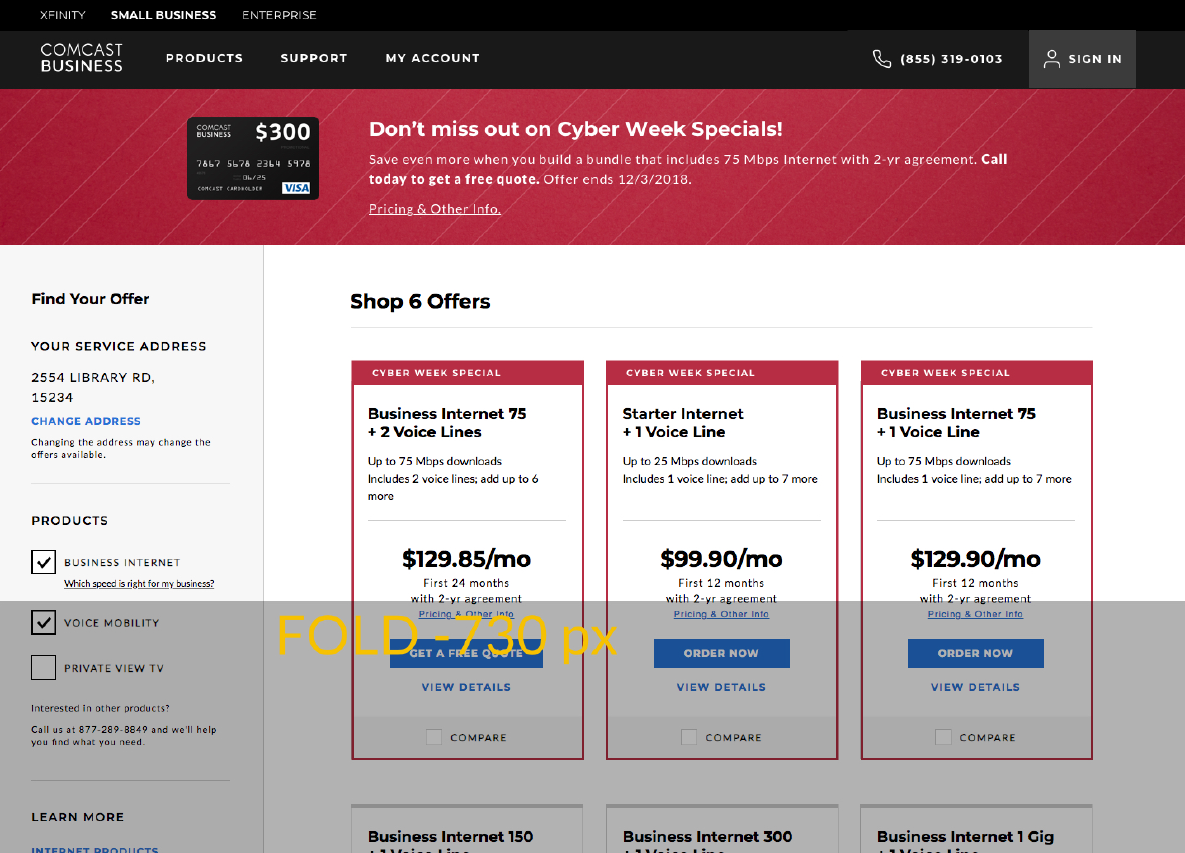Call the (855) 319-0103 number link
Image resolution: width=1185 pixels, height=853 pixels.
click(x=951, y=59)
